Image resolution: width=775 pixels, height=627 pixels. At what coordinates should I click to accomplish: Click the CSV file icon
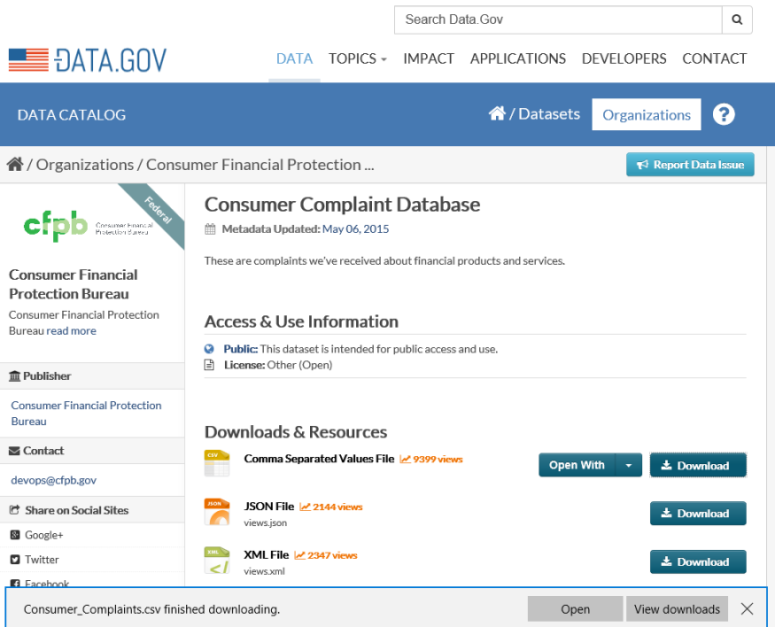point(217,463)
